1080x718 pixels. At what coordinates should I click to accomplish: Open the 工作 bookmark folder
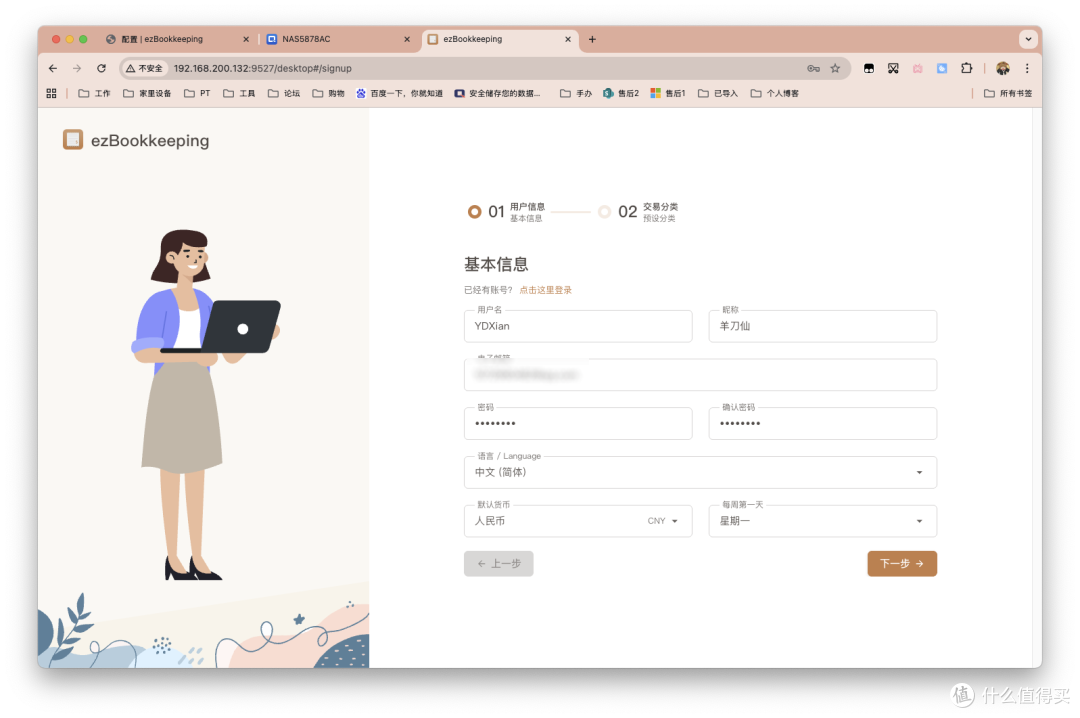pos(94,93)
